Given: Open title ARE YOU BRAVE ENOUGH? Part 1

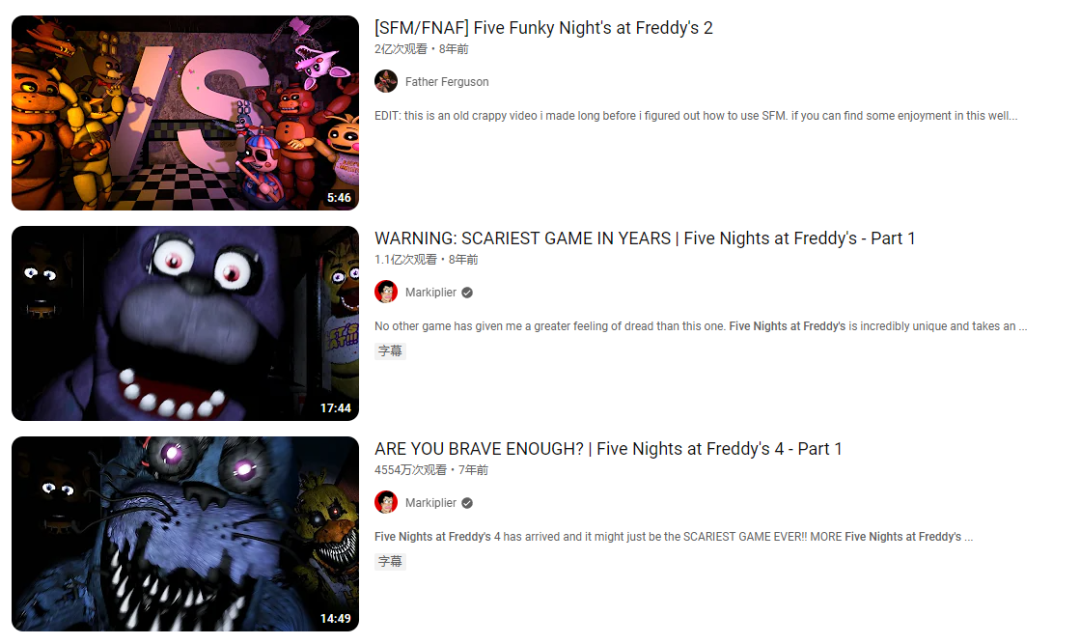Looking at the screenshot, I should tap(608, 449).
